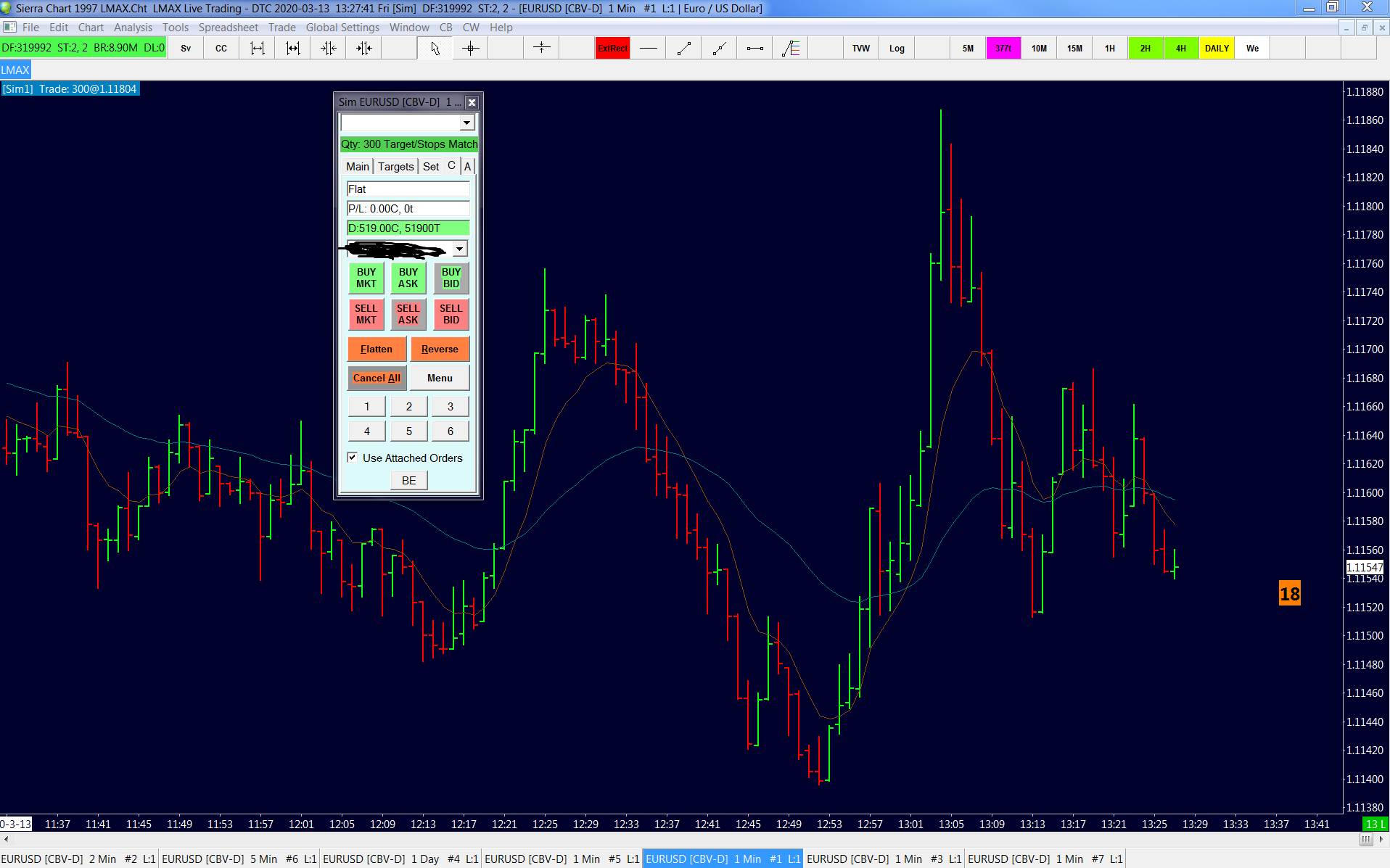Toggle Log scale button
This screenshot has width=1390, height=868.
(897, 49)
